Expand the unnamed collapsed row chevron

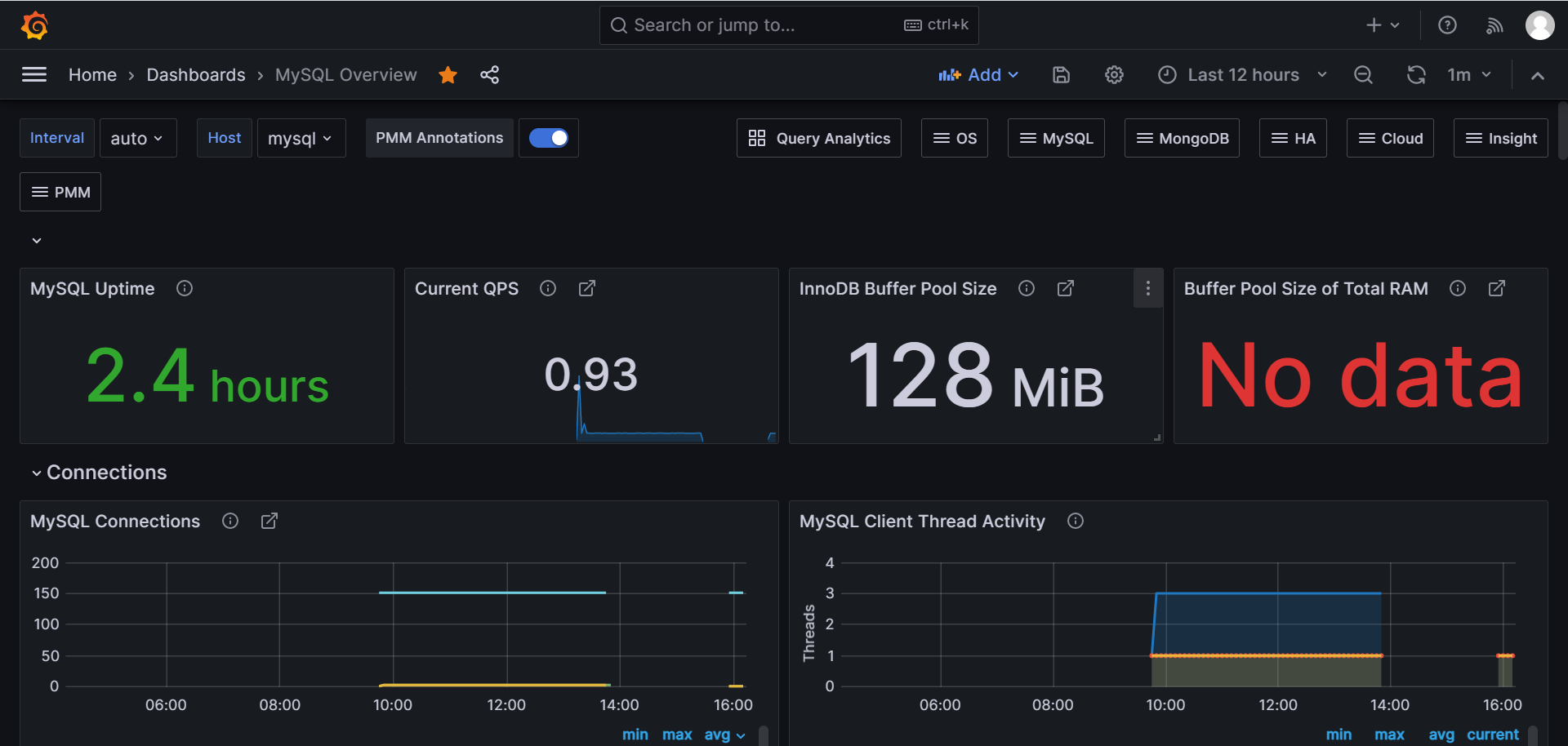[x=37, y=241]
